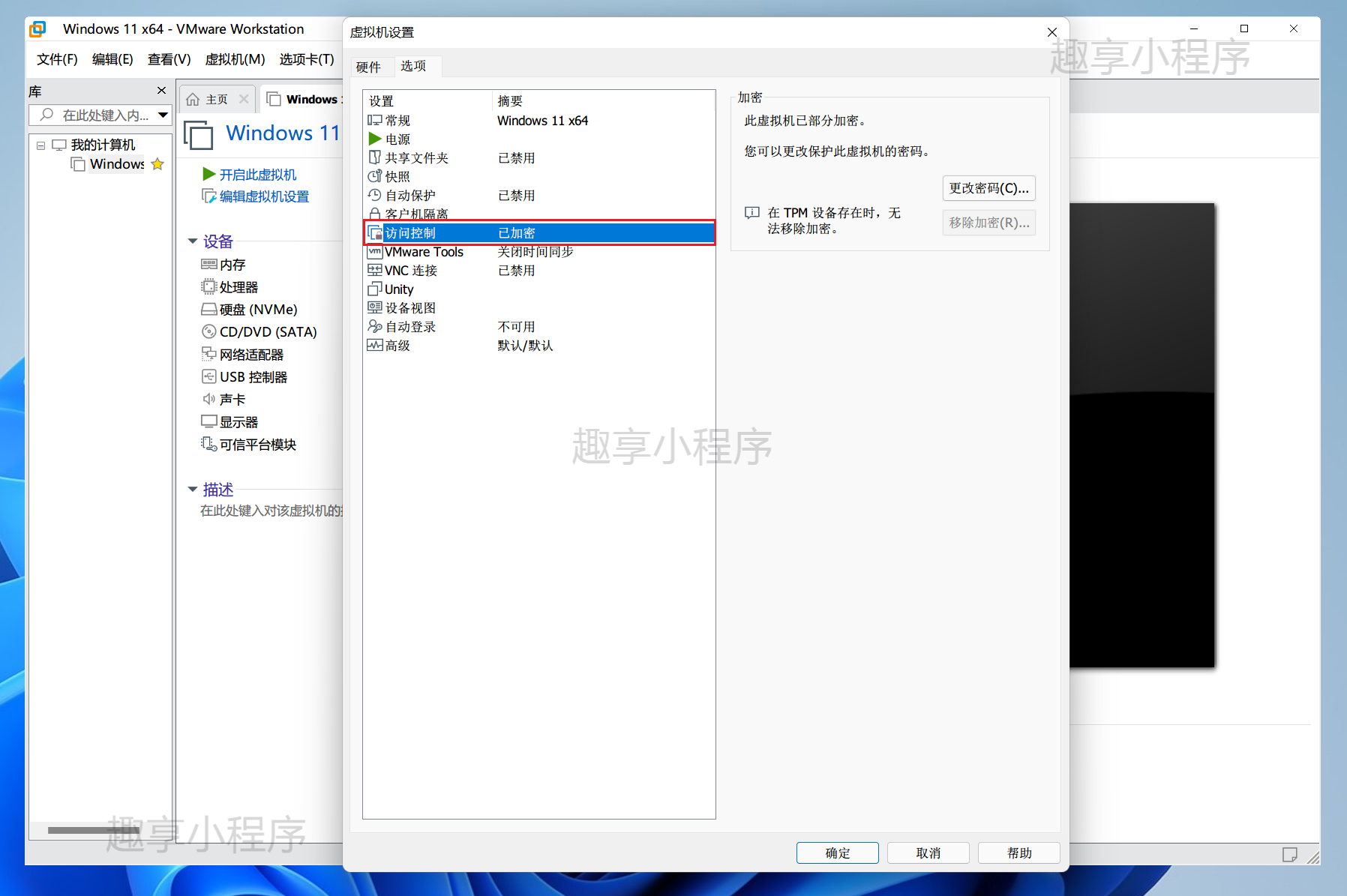The height and width of the screenshot is (896, 1347).
Task: Open the 虚拟机(M) menu
Action: click(x=235, y=59)
